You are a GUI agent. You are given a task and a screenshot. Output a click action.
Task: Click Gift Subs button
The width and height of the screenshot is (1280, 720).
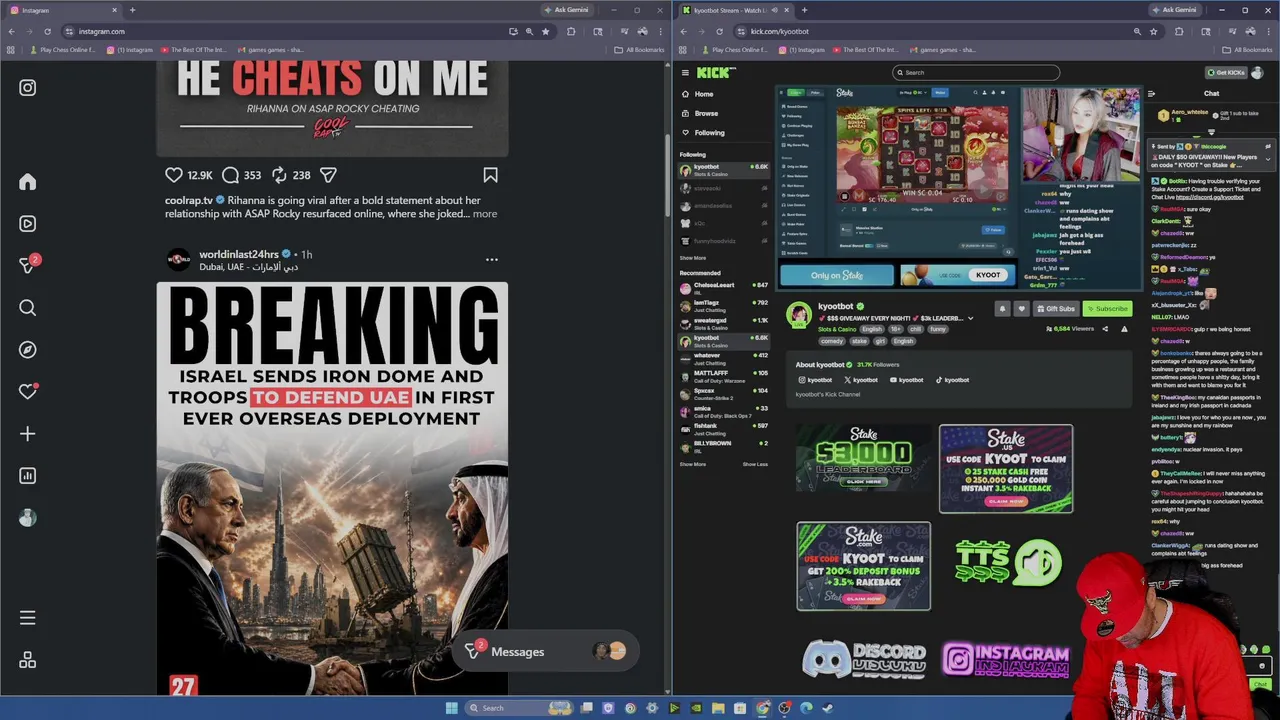click(1056, 309)
